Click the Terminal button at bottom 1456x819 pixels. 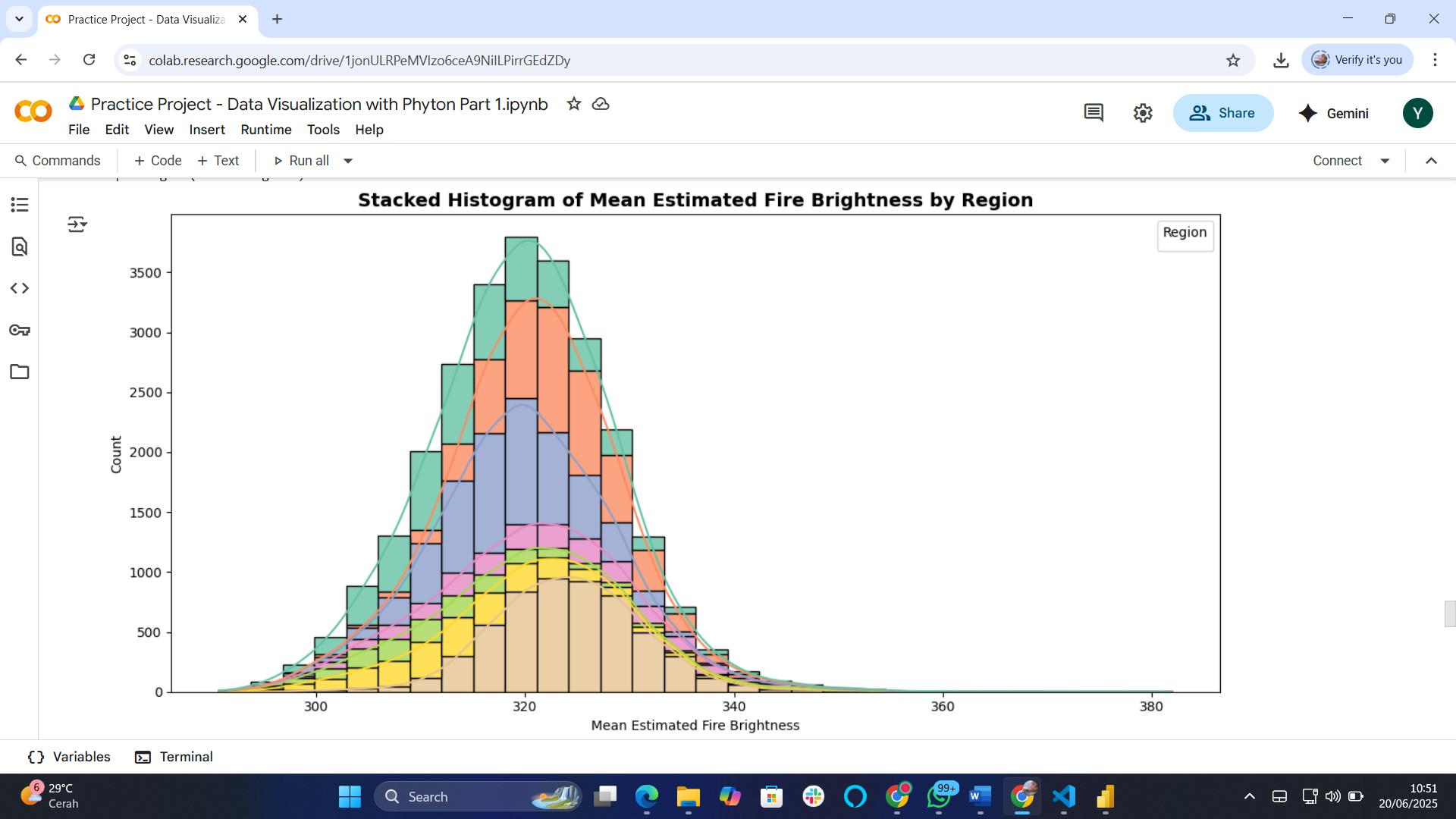pos(173,757)
